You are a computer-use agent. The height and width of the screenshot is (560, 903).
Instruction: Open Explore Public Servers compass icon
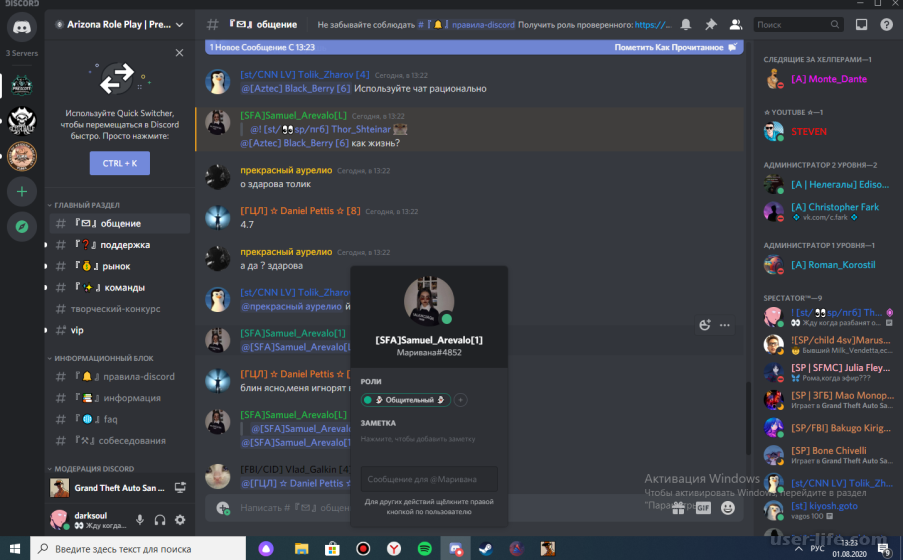point(22,226)
